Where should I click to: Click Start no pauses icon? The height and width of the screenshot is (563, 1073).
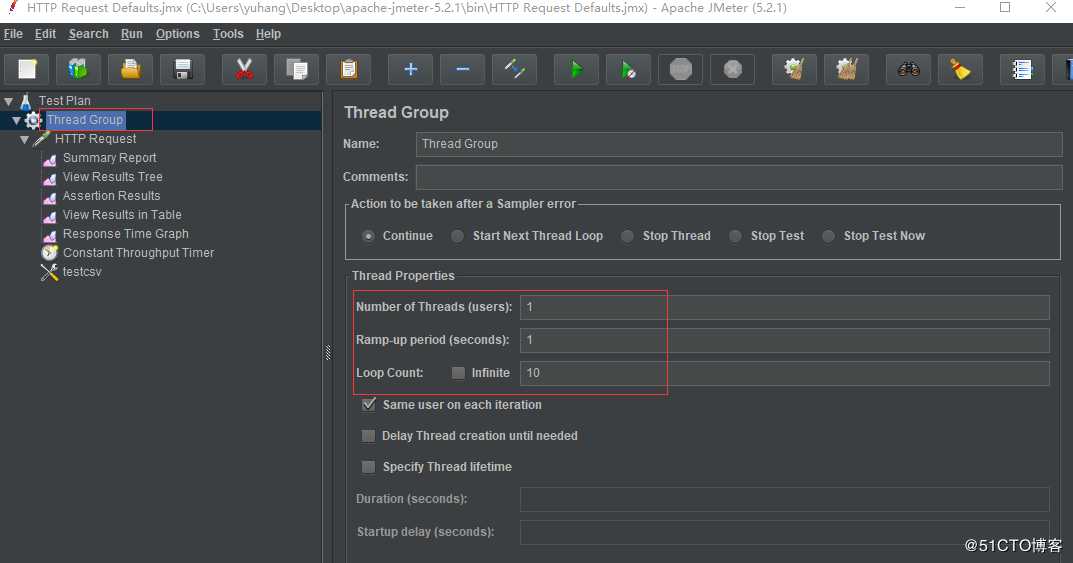pos(628,69)
